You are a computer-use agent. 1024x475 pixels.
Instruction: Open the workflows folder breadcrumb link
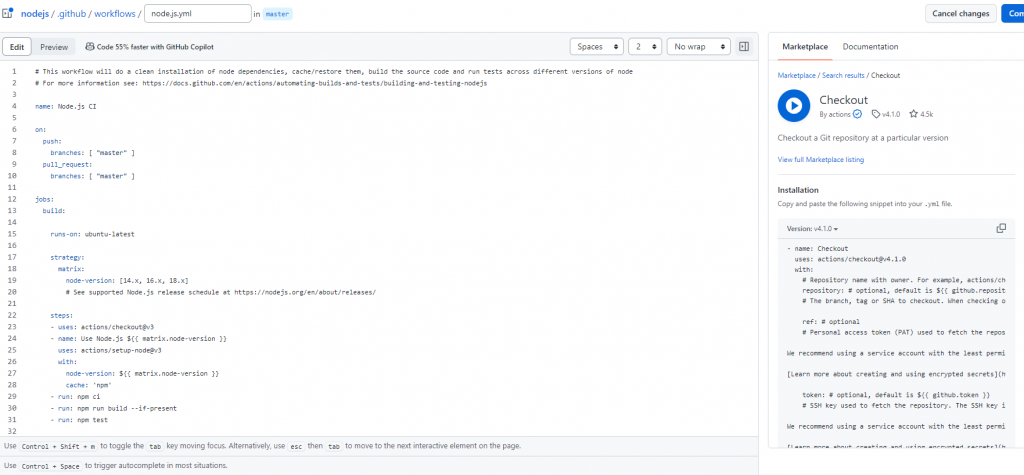click(115, 13)
